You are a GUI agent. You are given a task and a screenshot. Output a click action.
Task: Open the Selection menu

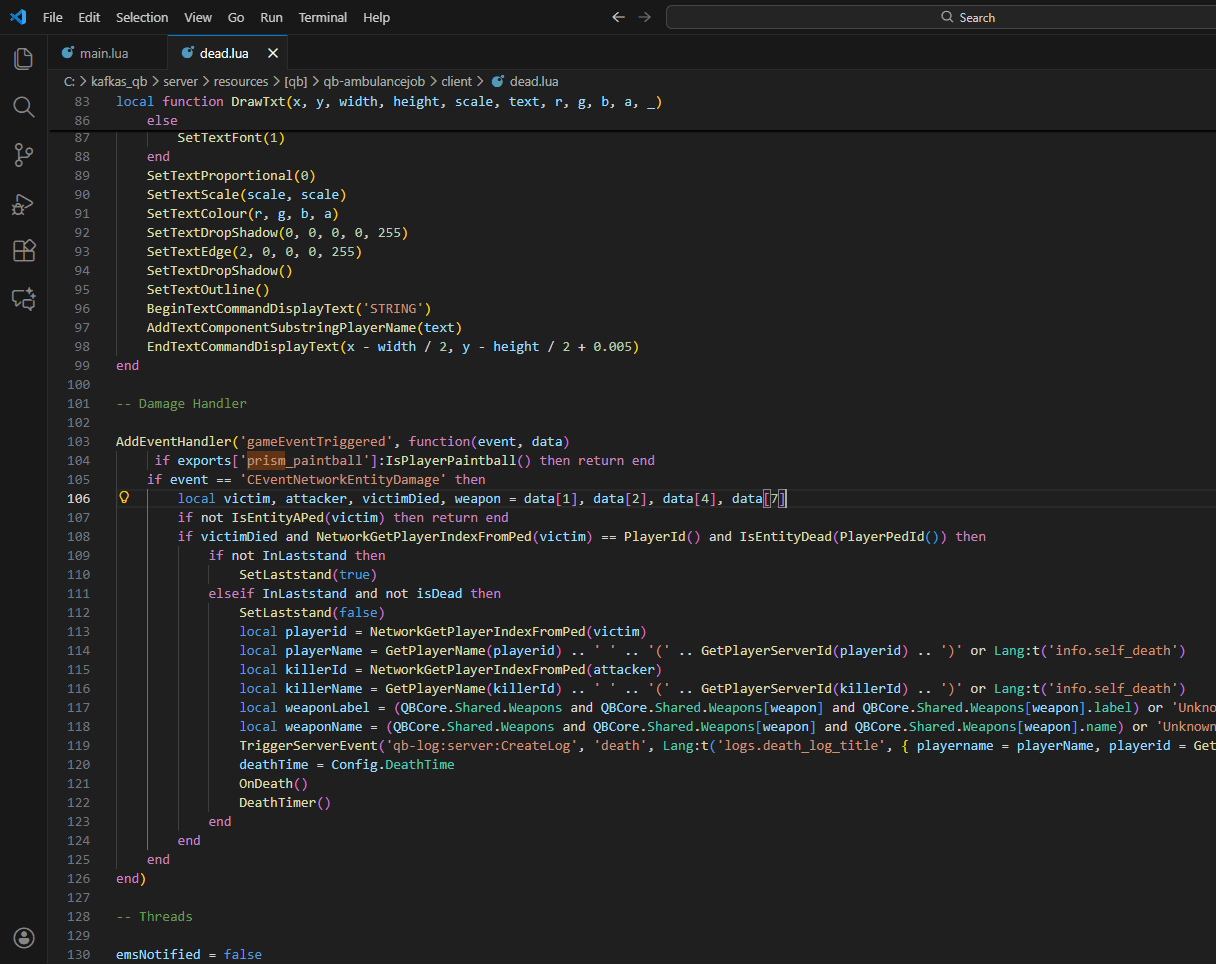[142, 17]
